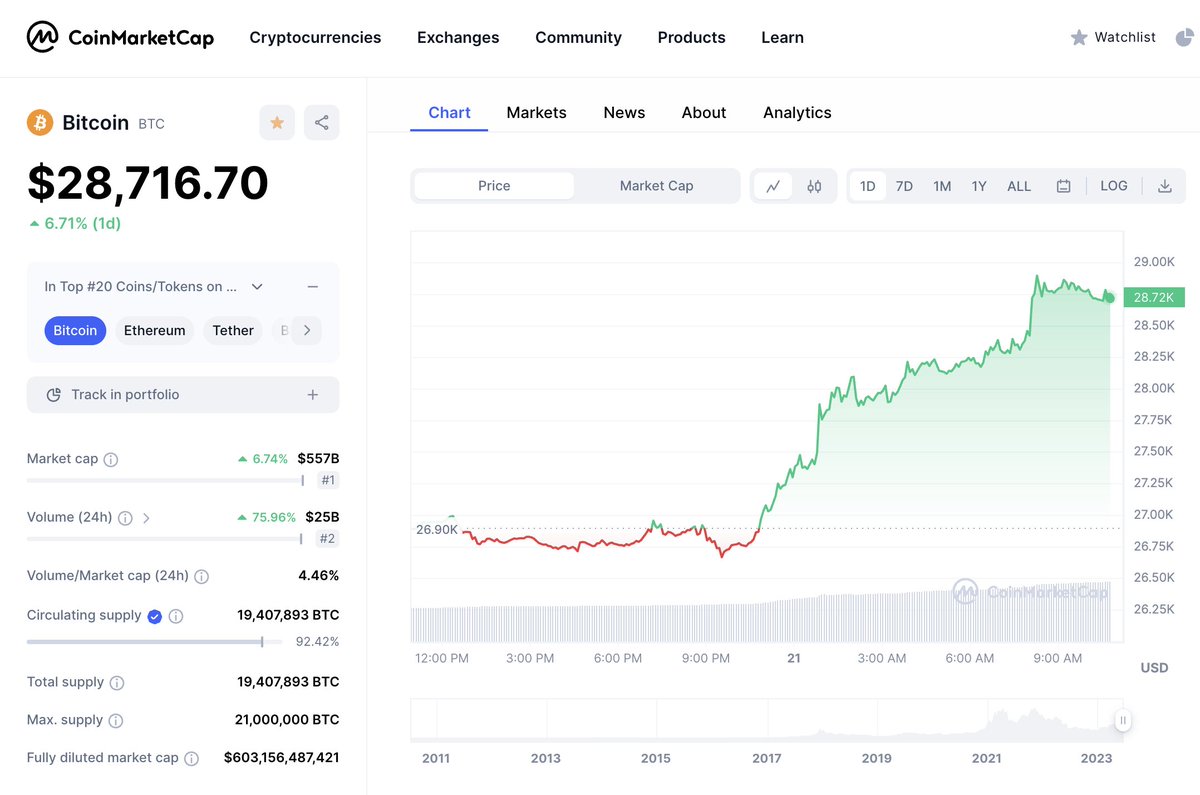Click the current price dot on chart
Screen dimensions: 1200x795
[1109, 298]
